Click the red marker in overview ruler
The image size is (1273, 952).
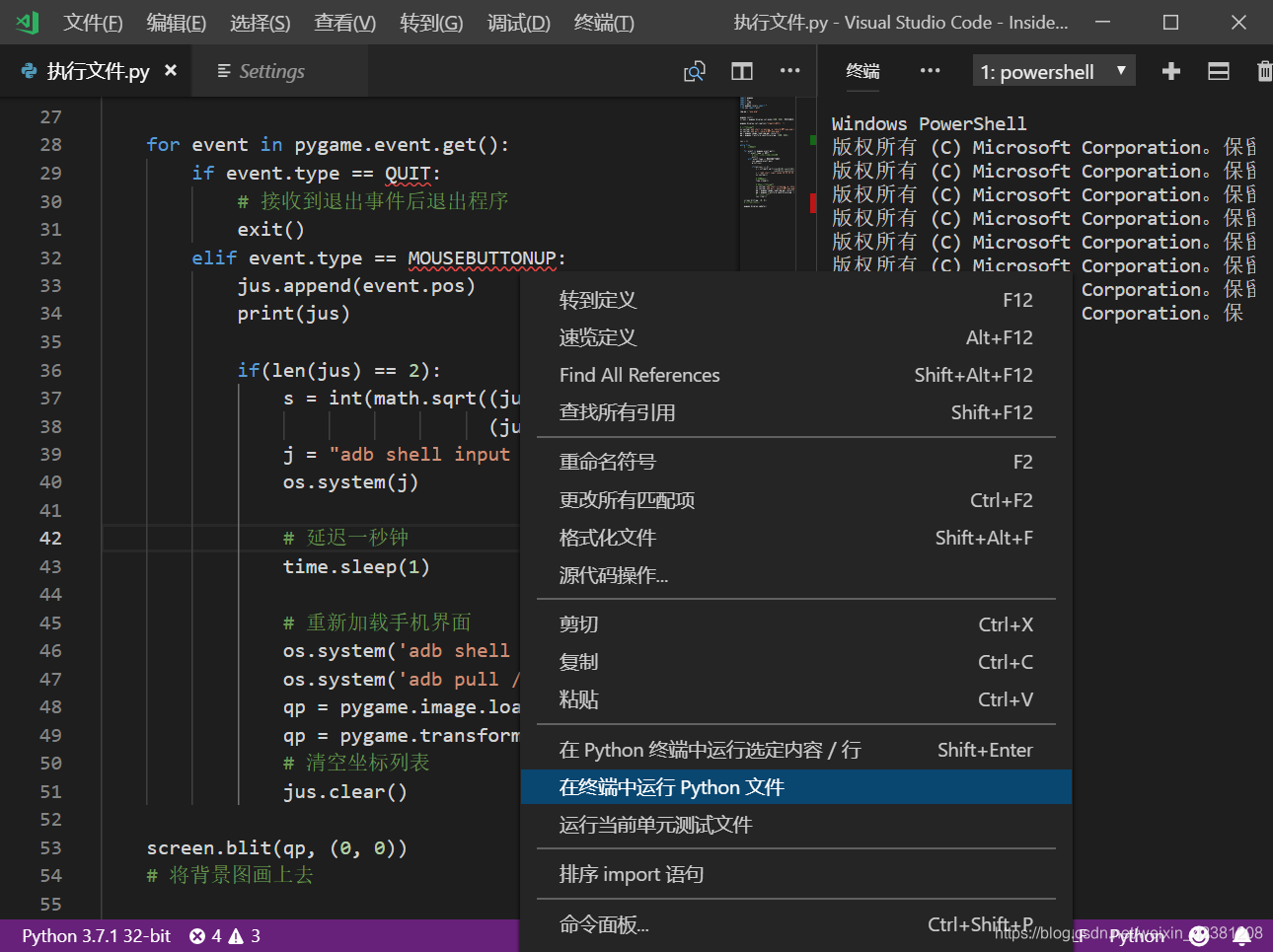click(813, 203)
